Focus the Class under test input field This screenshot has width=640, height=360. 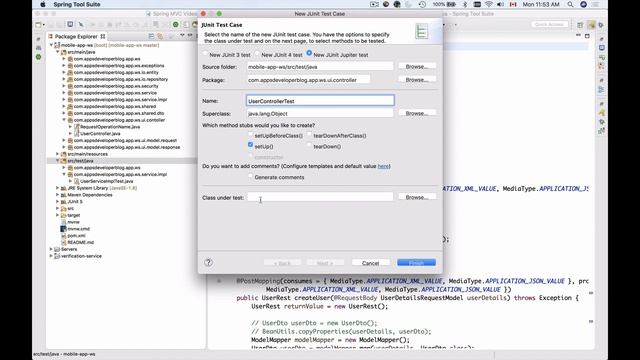320,197
